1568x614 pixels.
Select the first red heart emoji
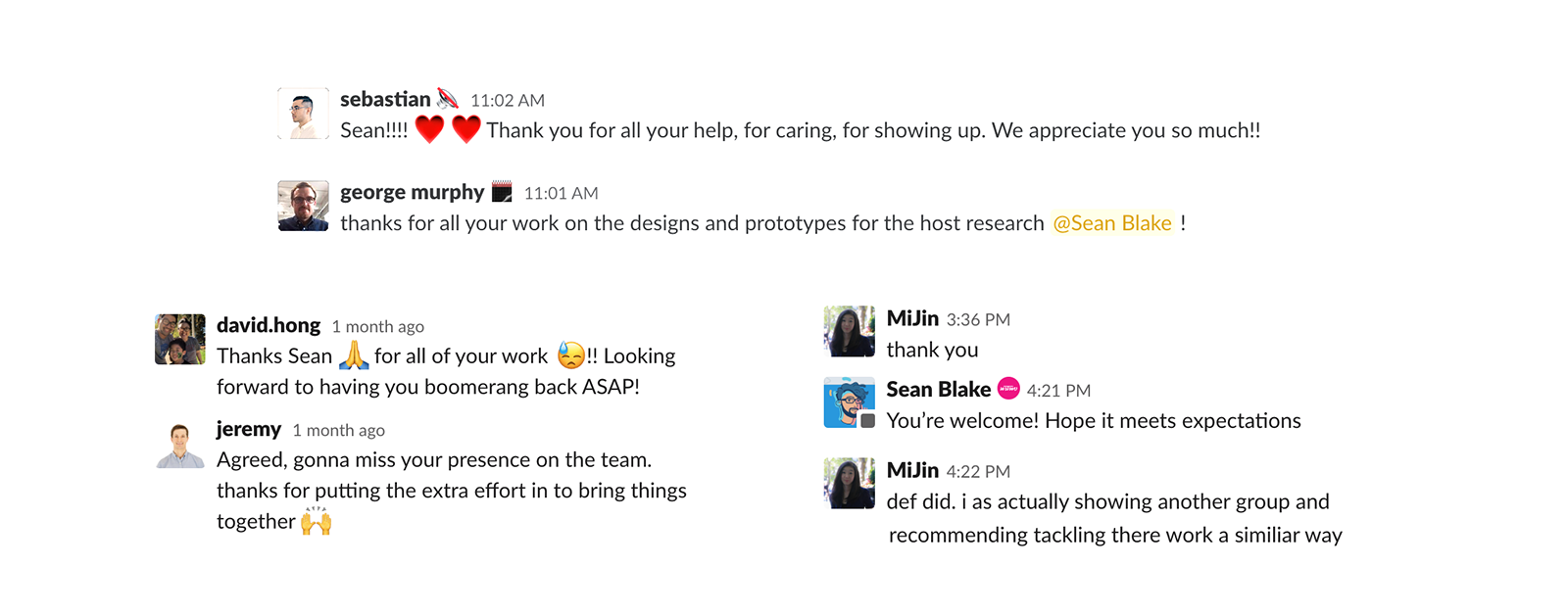(429, 129)
